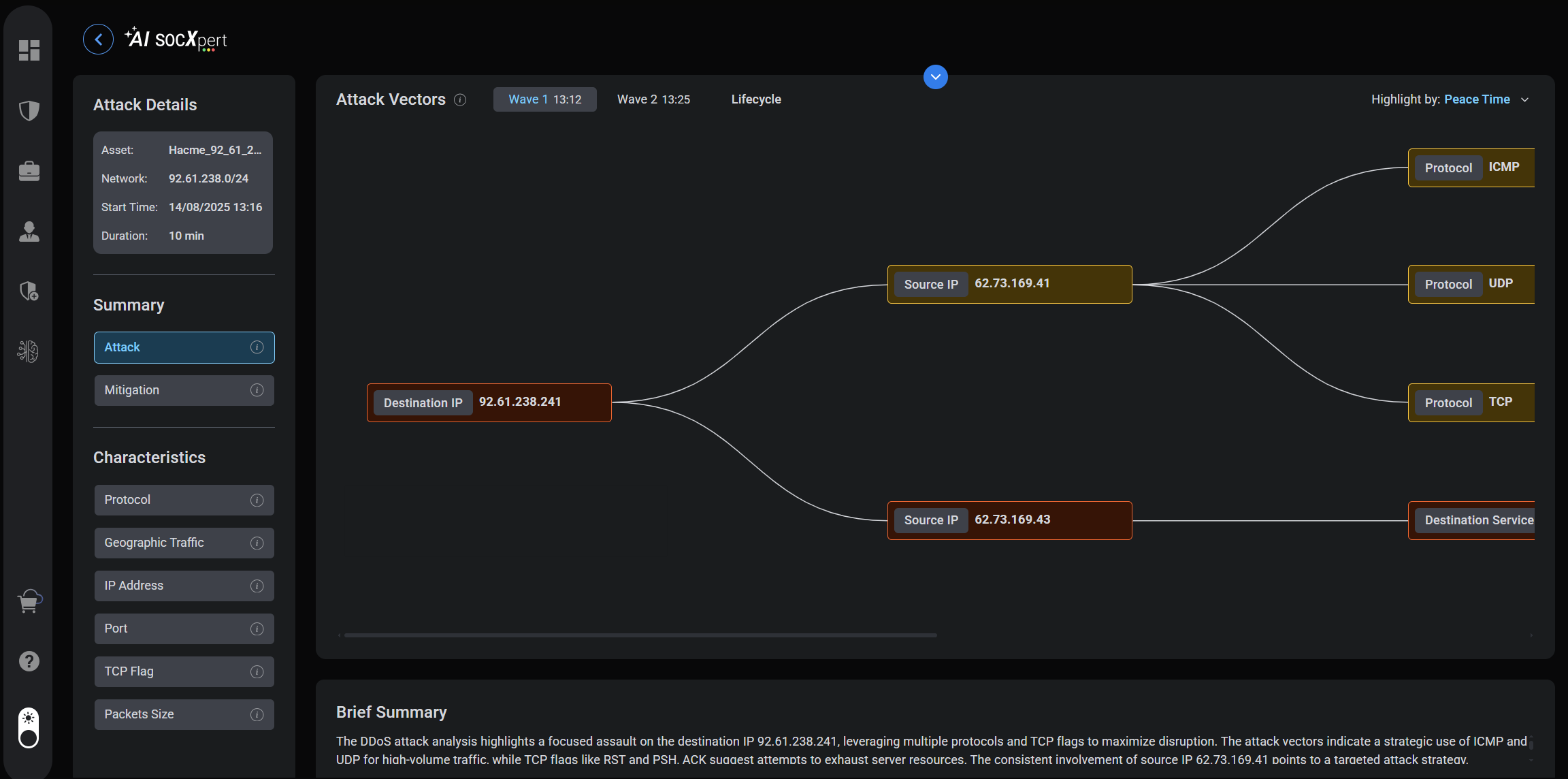Click the help question mark icon
Screen dimensions: 1568x779
coord(29,661)
